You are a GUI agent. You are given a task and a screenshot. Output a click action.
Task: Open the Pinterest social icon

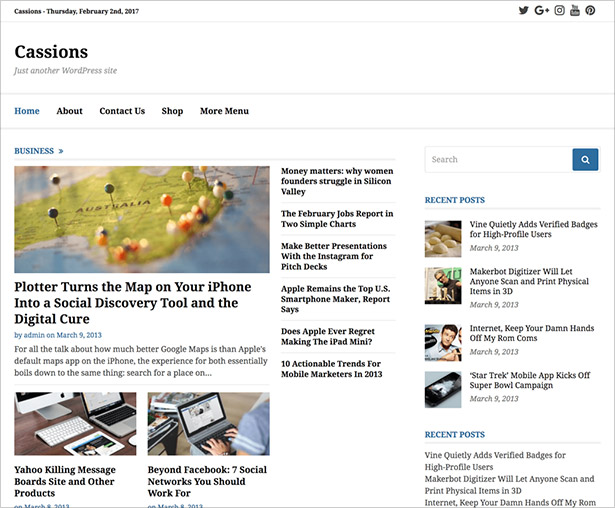pyautogui.click(x=590, y=11)
